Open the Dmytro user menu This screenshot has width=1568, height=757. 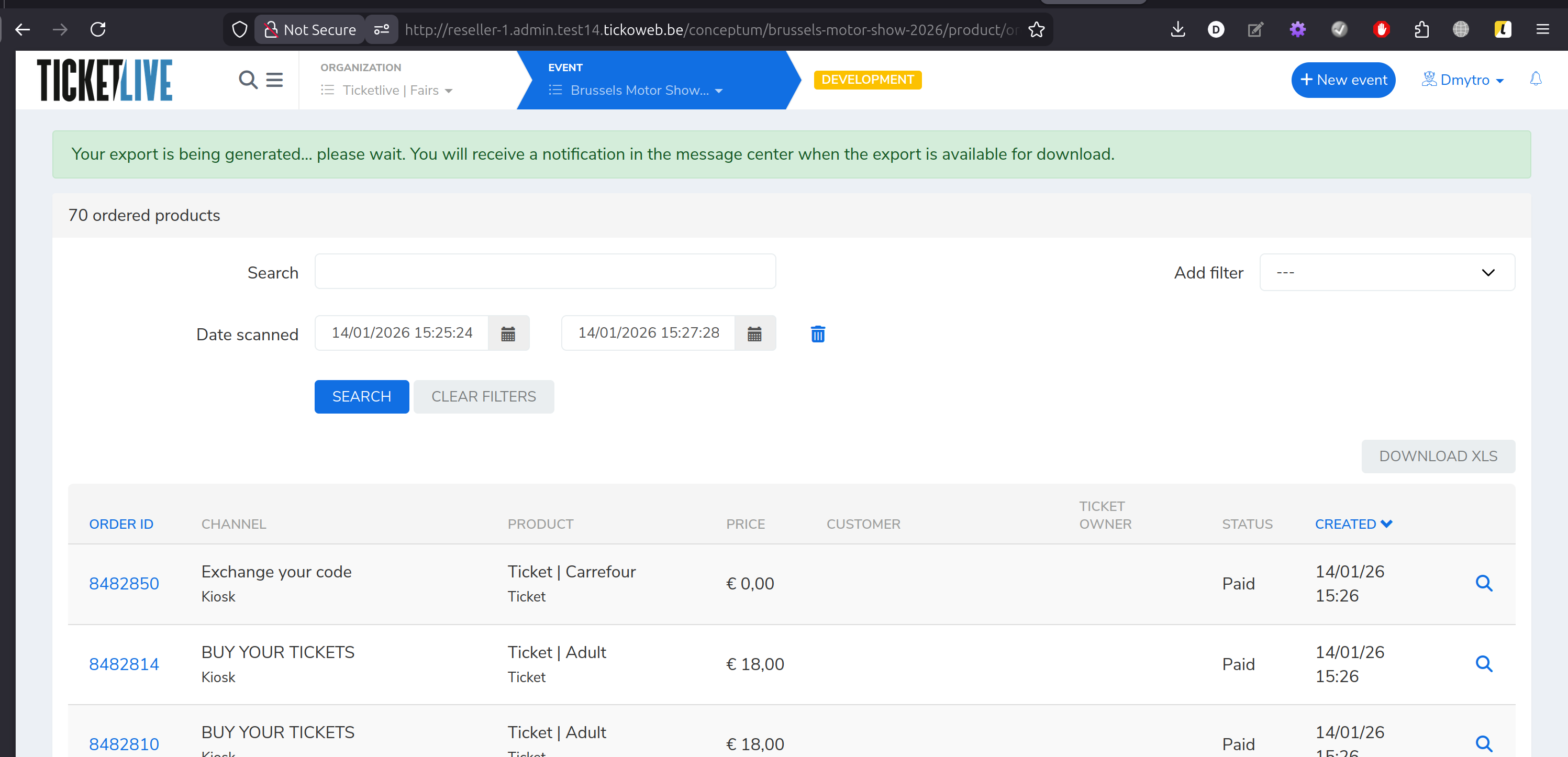tap(1463, 80)
